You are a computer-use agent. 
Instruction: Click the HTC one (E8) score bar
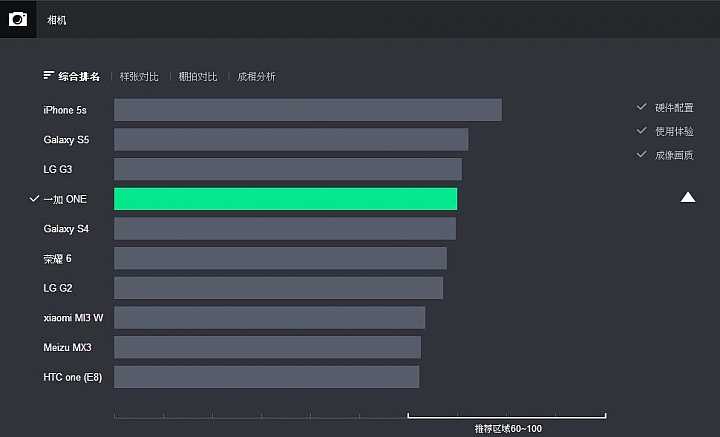267,377
